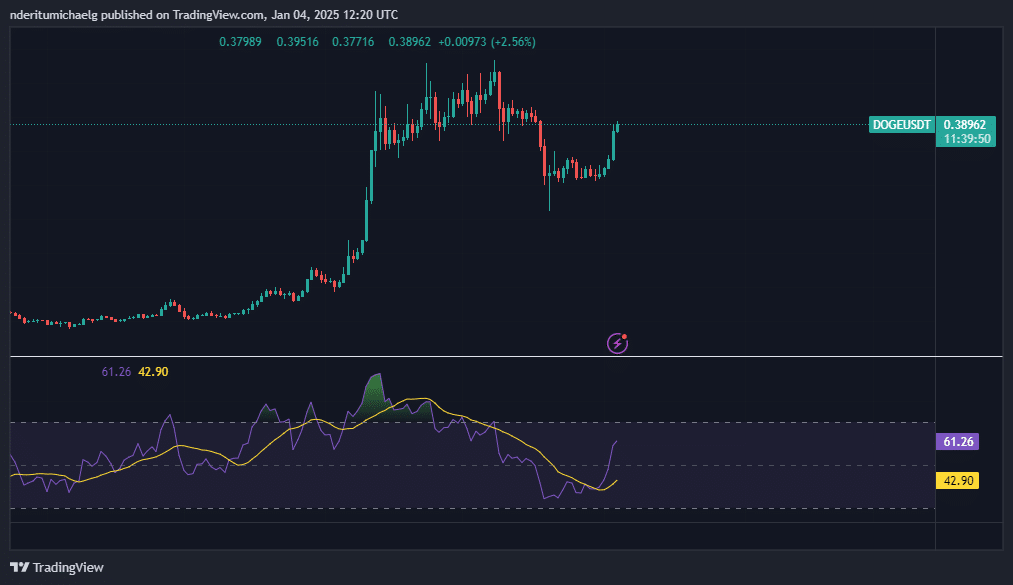Click the lightning bolt quick-action icon

click(616, 342)
